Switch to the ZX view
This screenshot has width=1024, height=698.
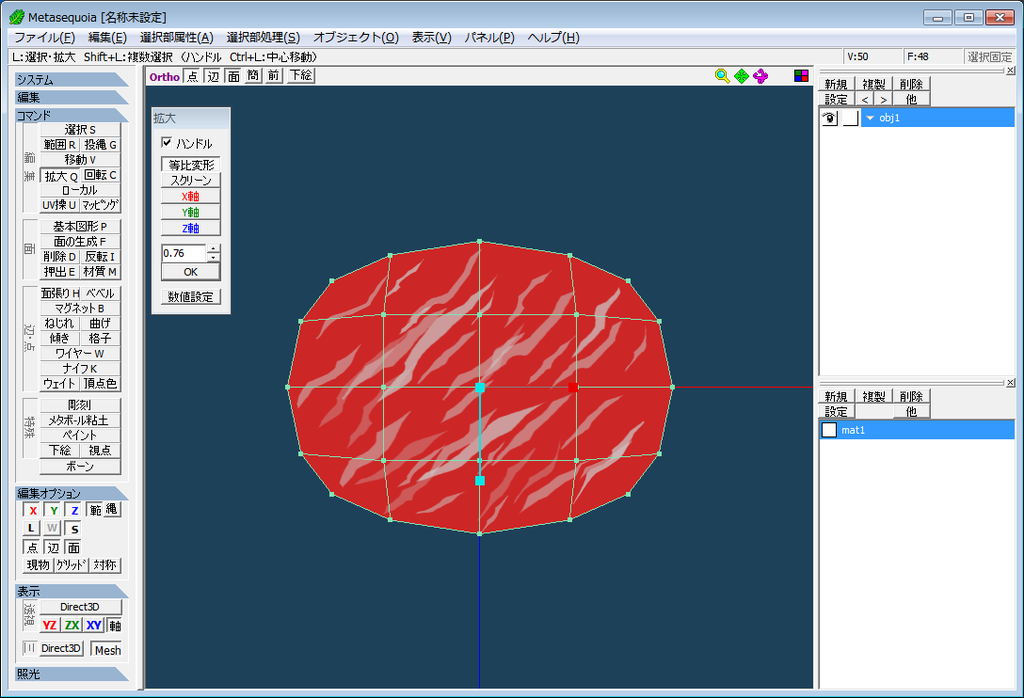tap(72, 625)
